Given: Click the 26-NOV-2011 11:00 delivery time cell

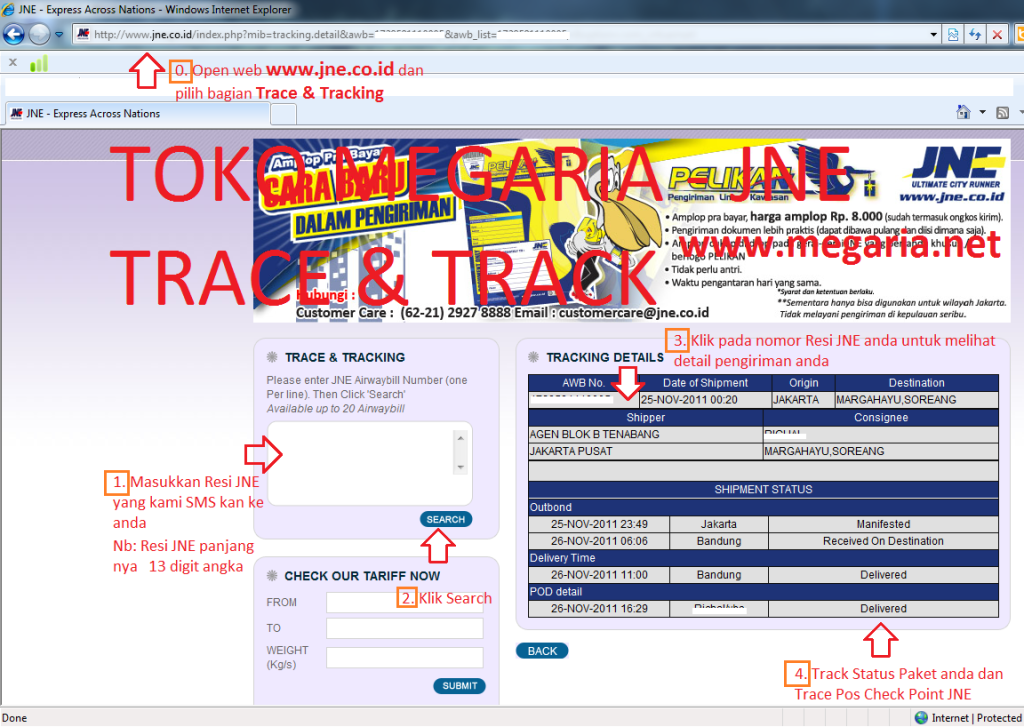Looking at the screenshot, I should pos(599,575).
